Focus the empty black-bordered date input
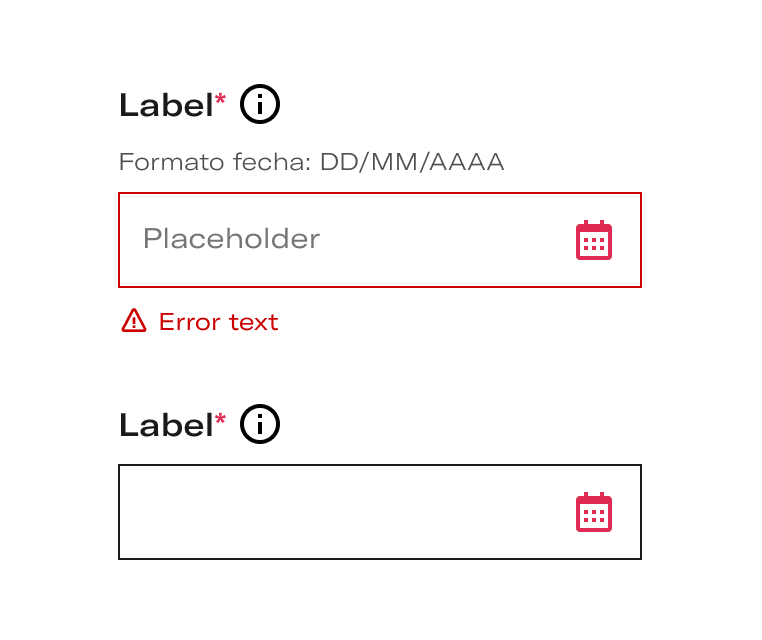The image size is (762, 640). tap(380, 512)
